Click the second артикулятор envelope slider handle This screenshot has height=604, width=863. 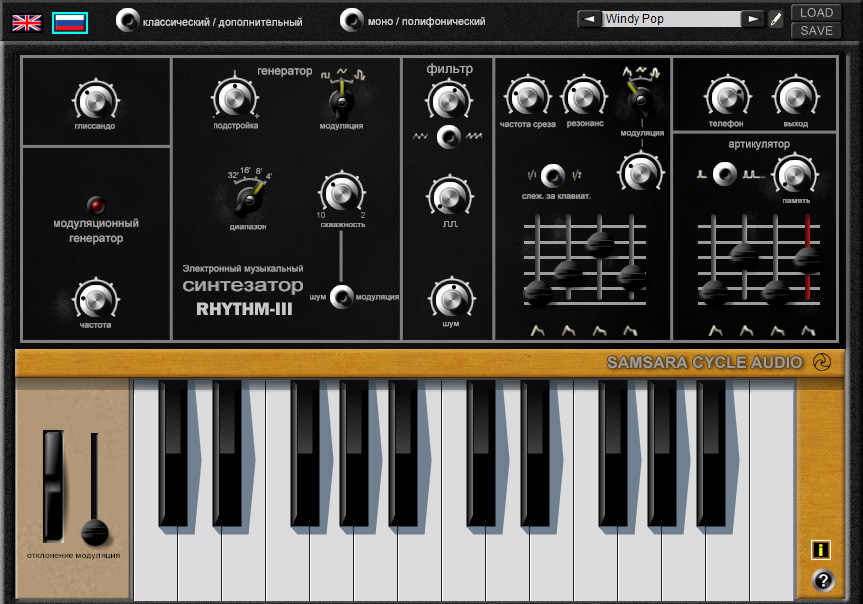(744, 256)
